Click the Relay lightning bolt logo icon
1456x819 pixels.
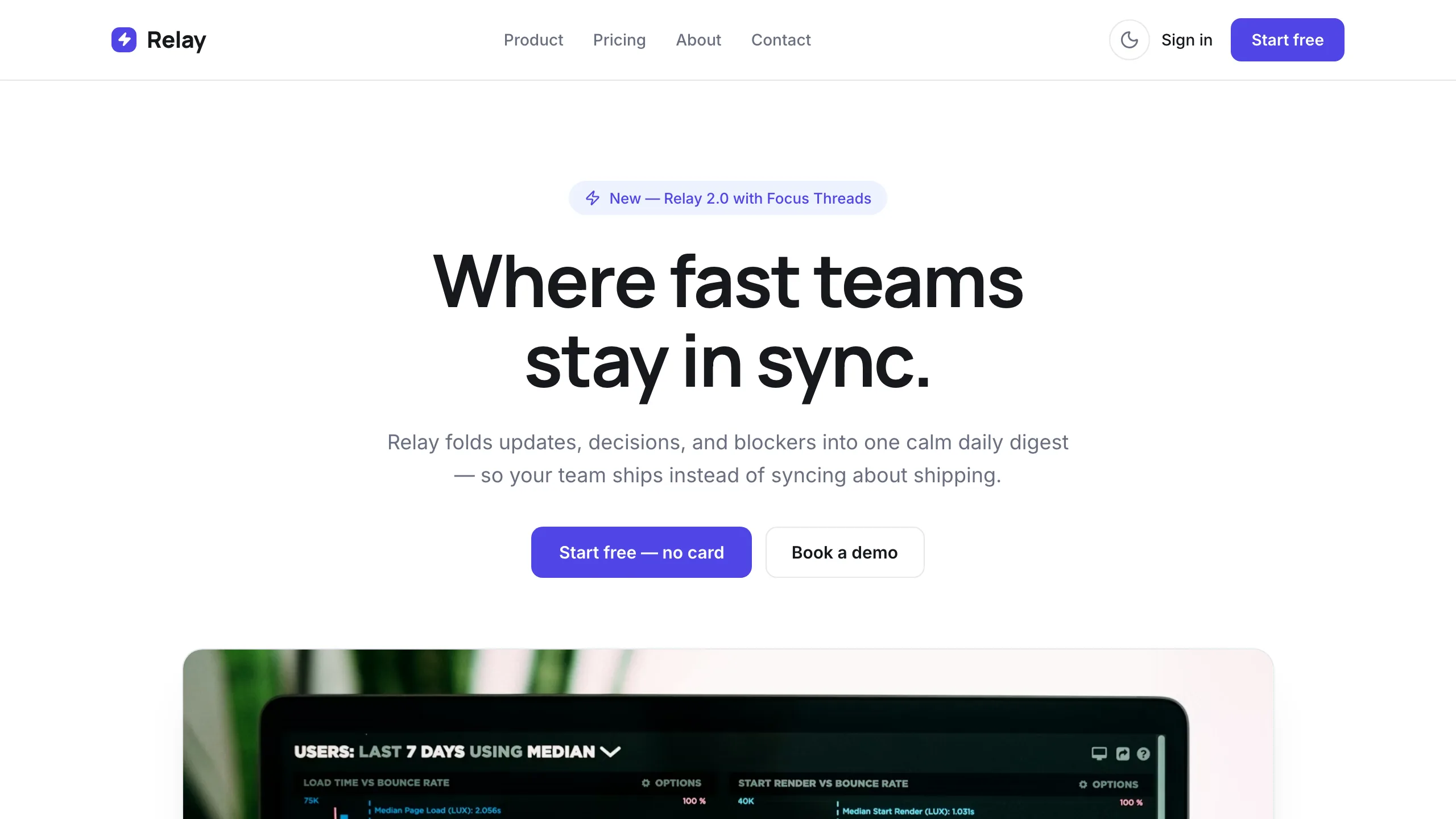[x=124, y=40]
